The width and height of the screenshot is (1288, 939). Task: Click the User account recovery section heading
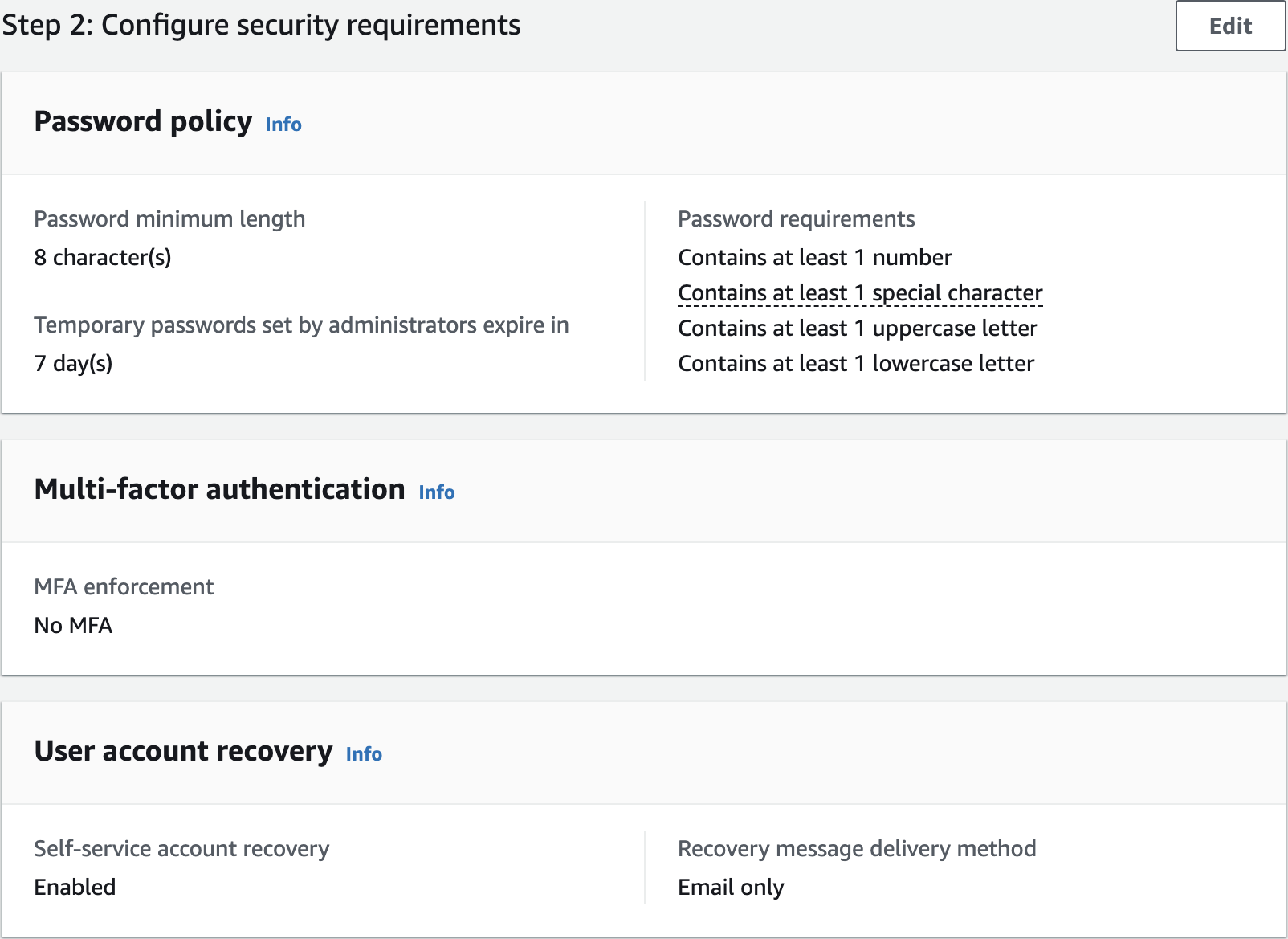[183, 751]
